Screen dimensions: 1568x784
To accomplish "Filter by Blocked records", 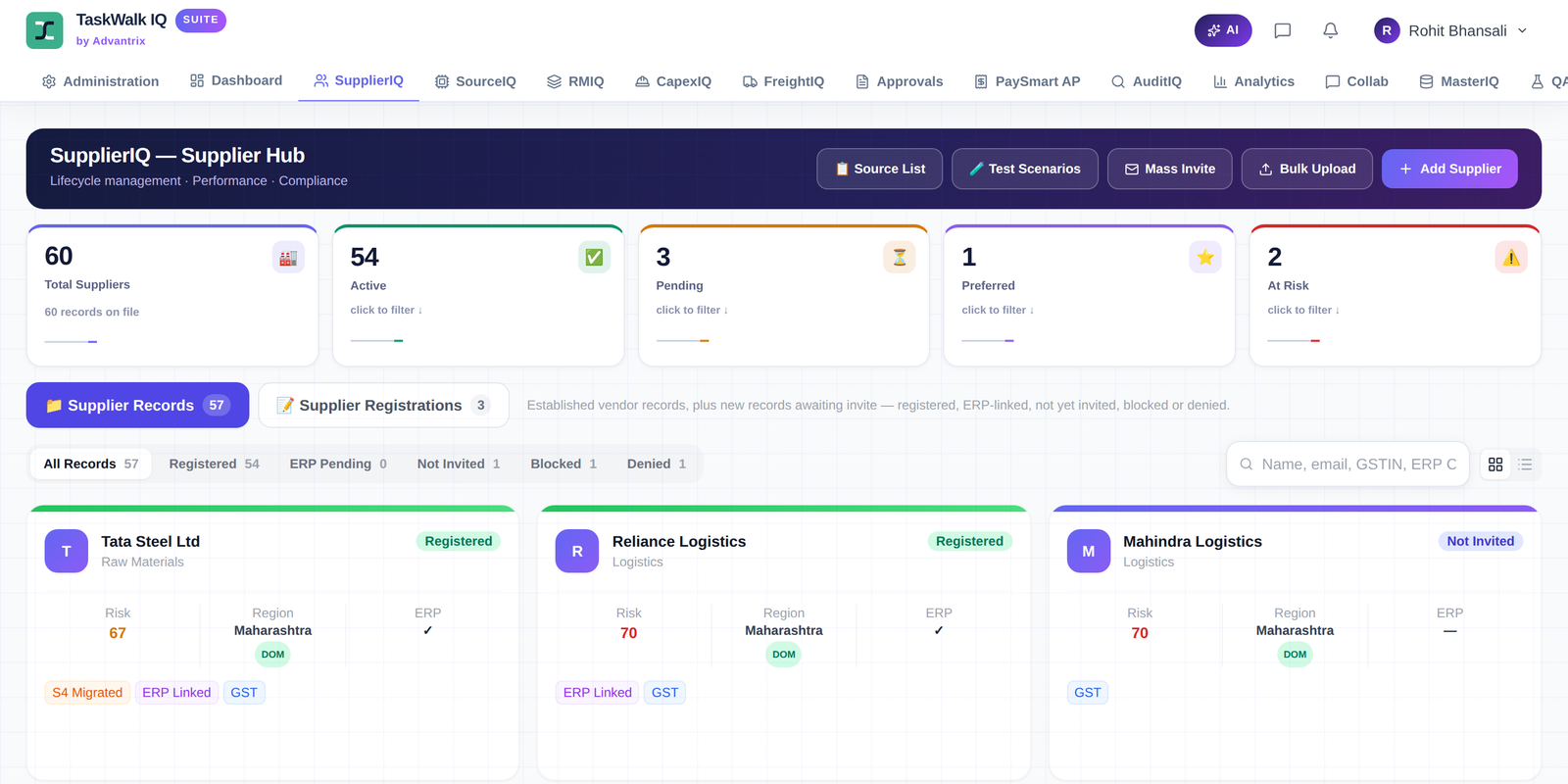I will tap(563, 464).
